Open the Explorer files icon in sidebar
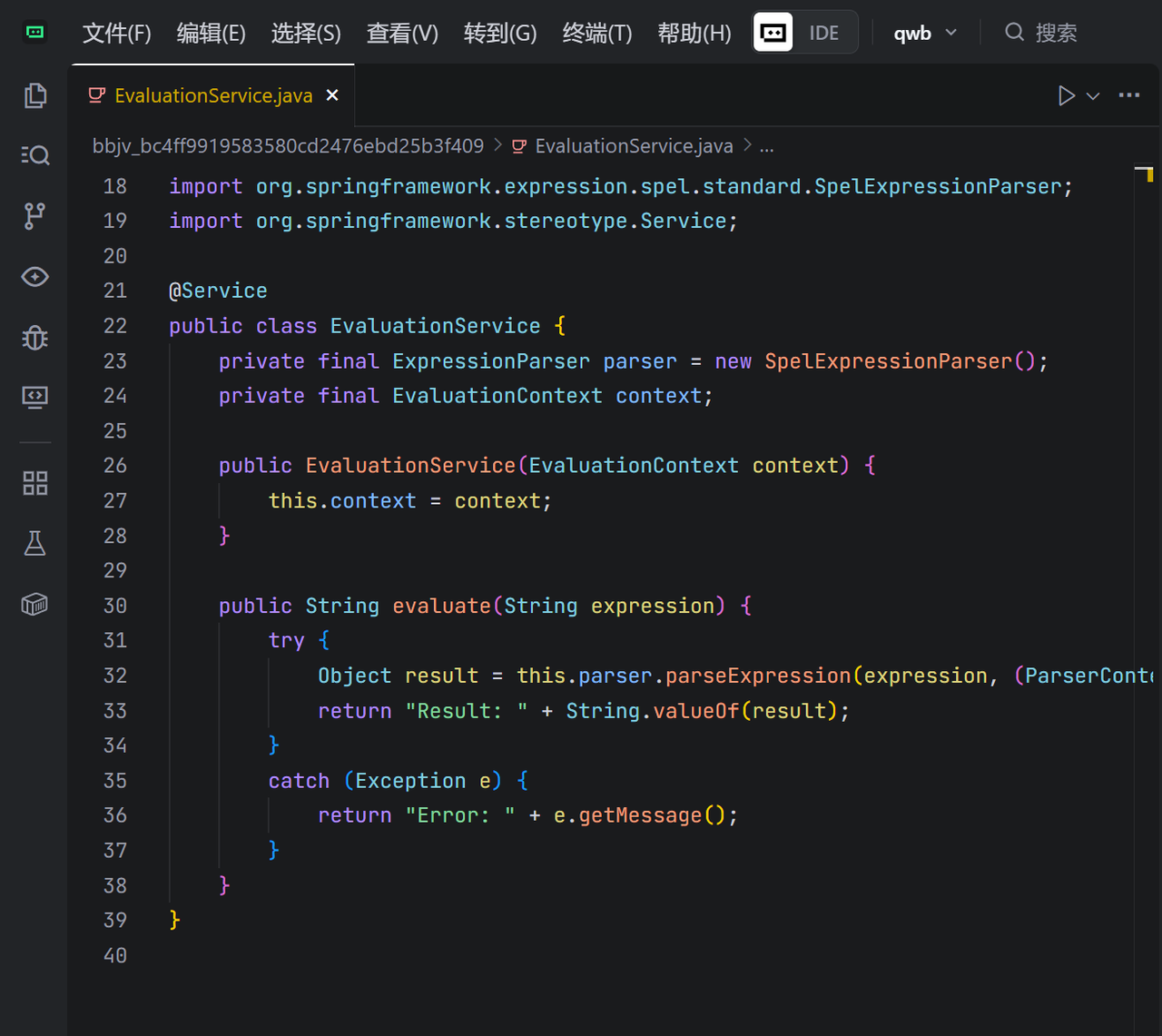The image size is (1162, 1036). click(x=34, y=95)
